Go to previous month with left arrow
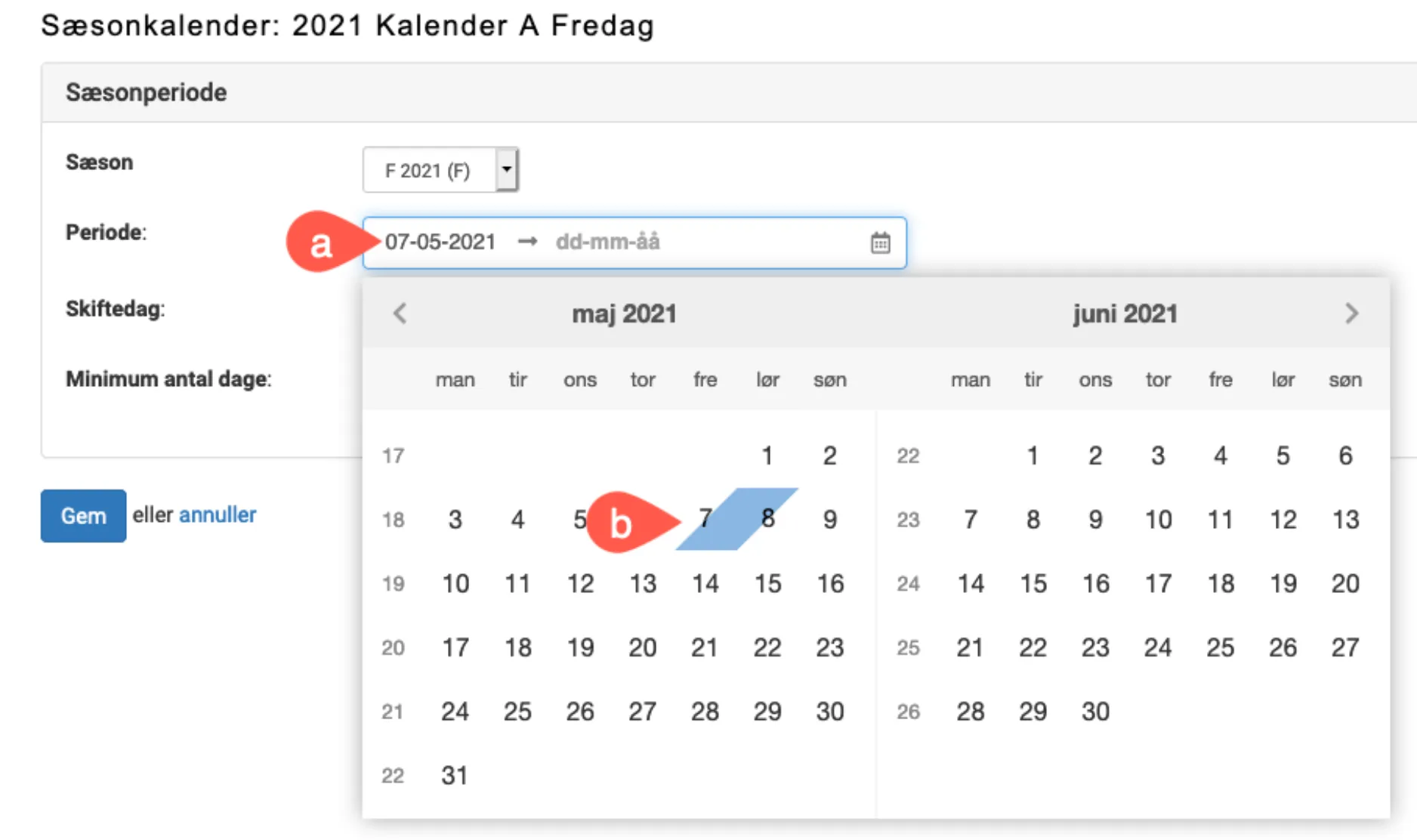 400,313
